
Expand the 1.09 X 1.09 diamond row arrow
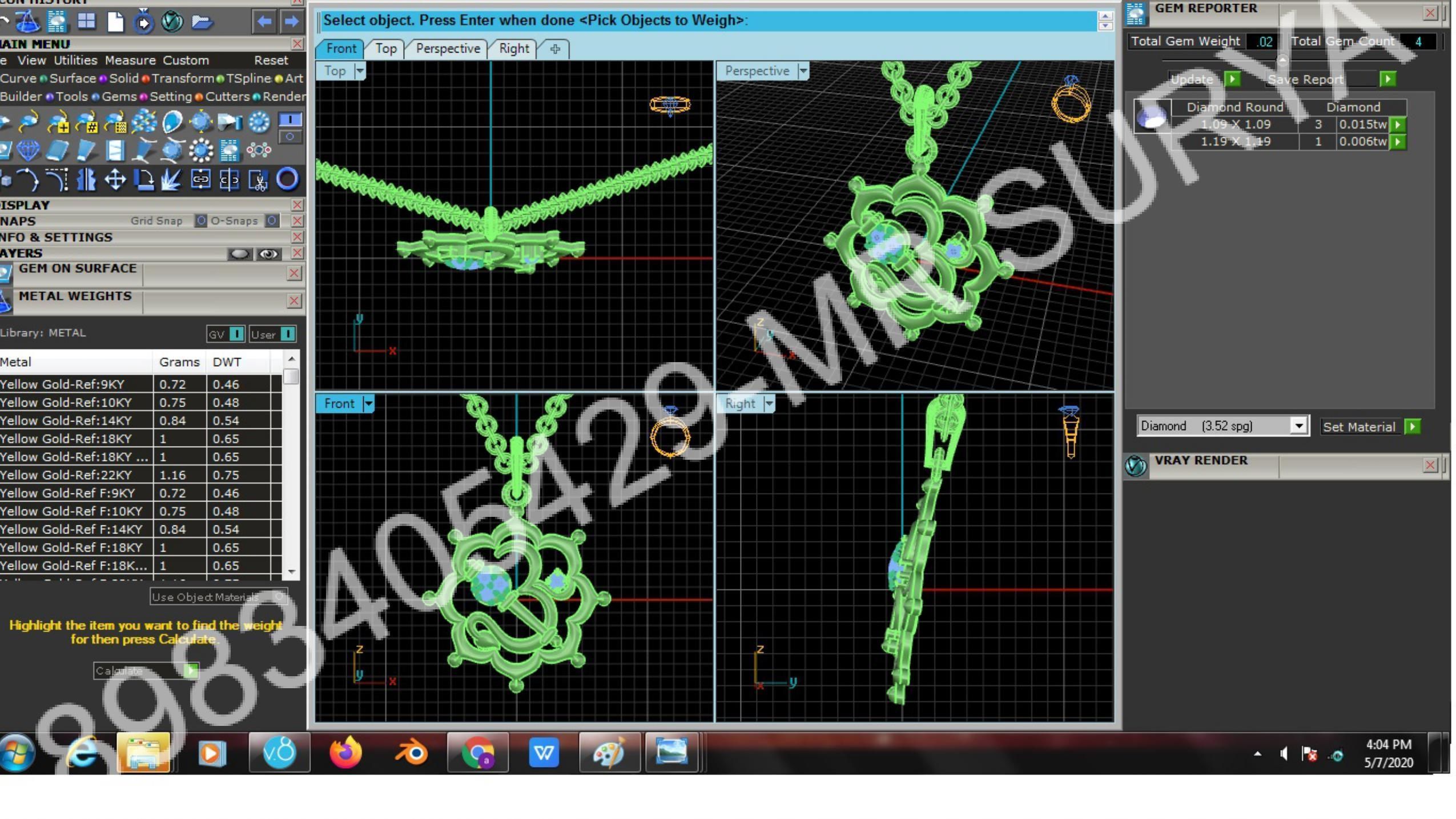1397,125
